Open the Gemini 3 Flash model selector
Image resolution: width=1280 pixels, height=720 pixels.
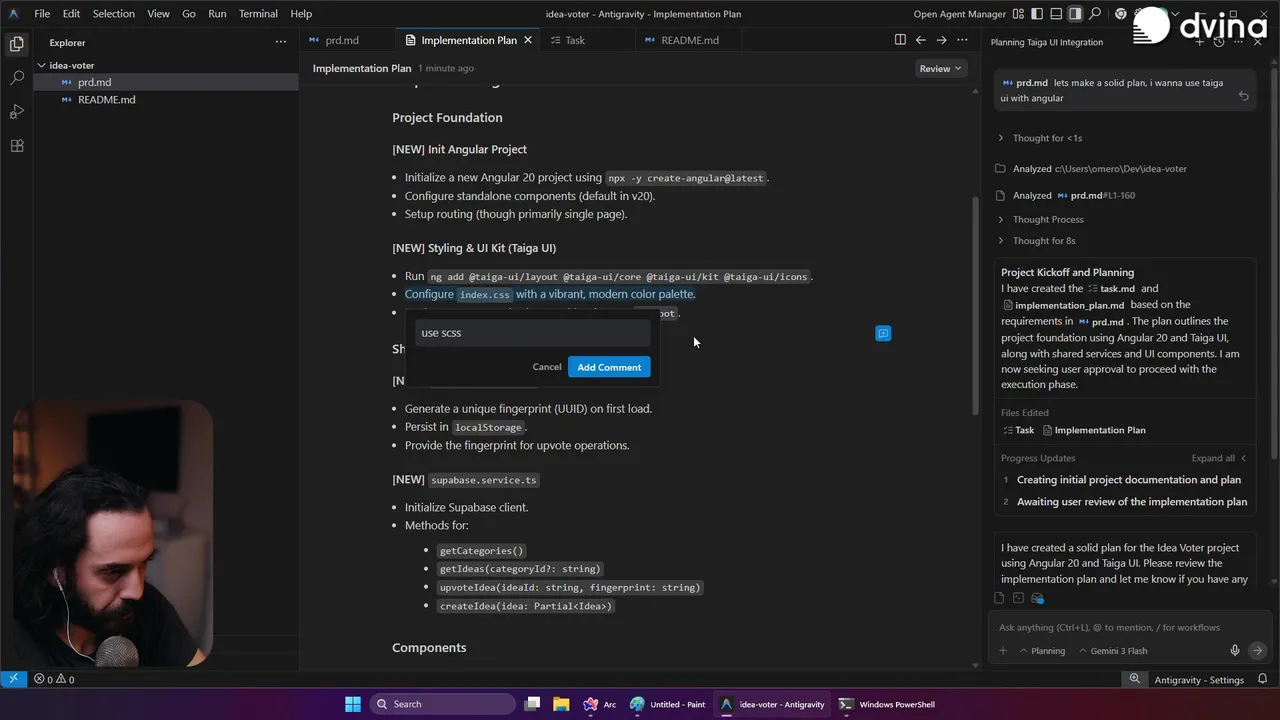tap(1113, 651)
